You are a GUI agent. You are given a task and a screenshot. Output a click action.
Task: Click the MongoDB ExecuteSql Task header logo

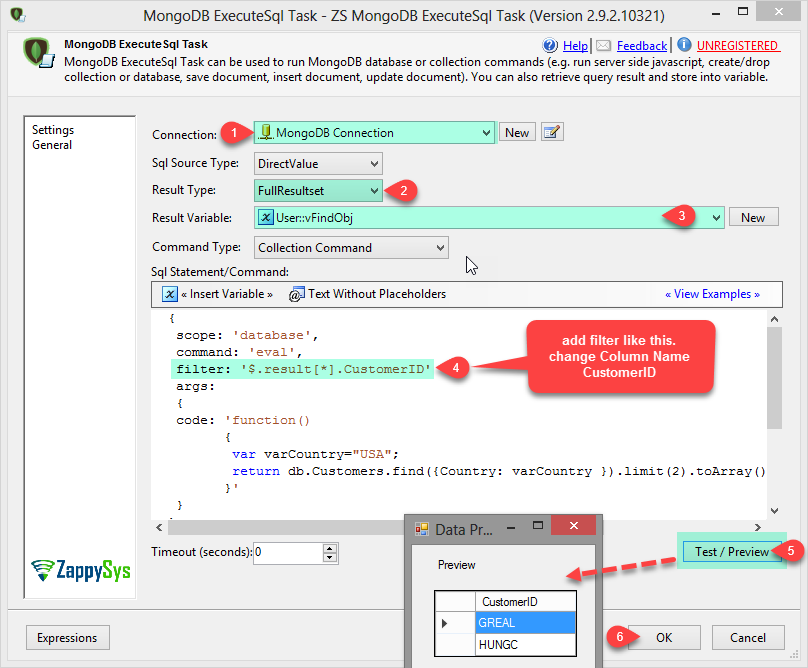38,53
